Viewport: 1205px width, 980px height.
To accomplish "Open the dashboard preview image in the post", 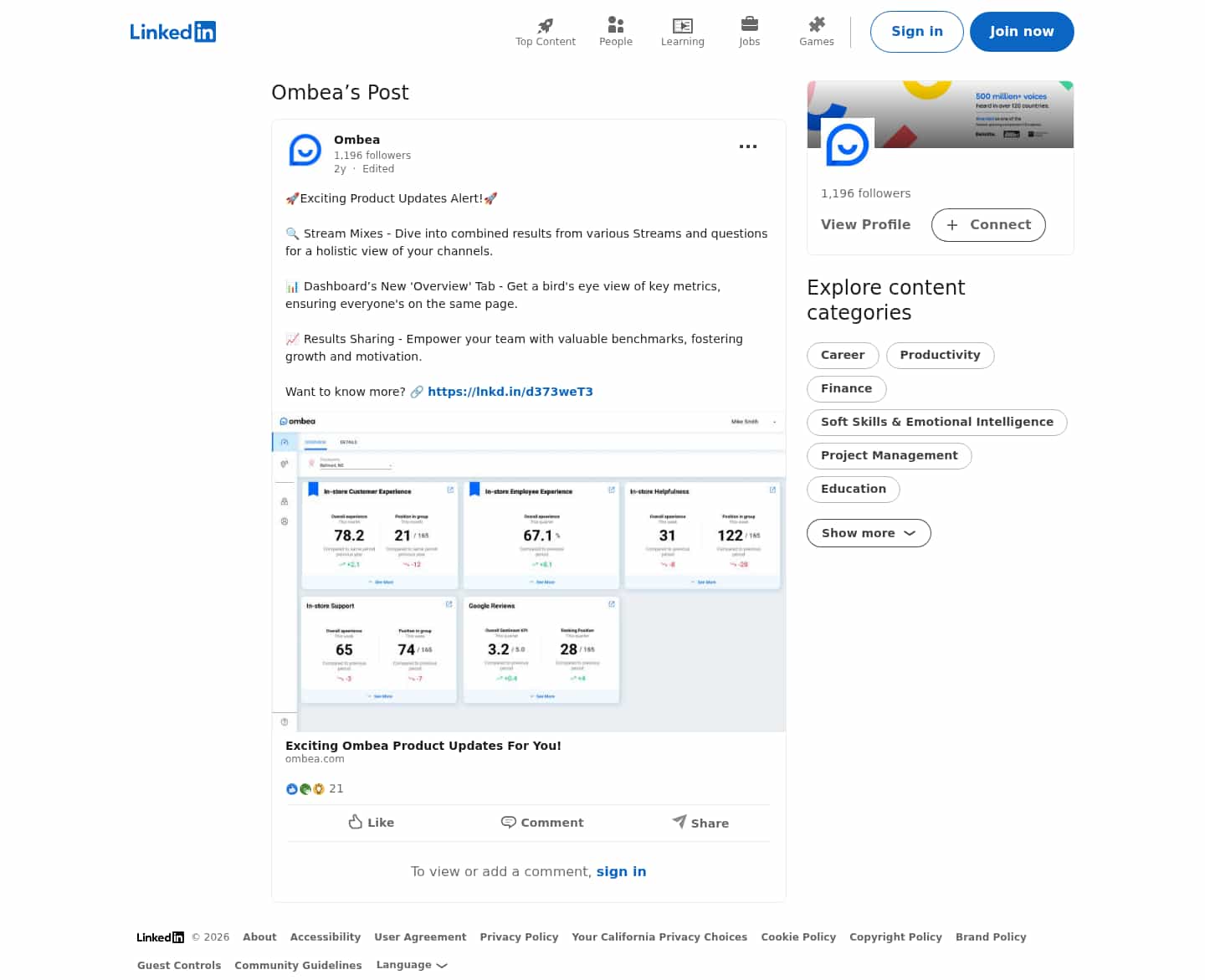I will (x=529, y=571).
